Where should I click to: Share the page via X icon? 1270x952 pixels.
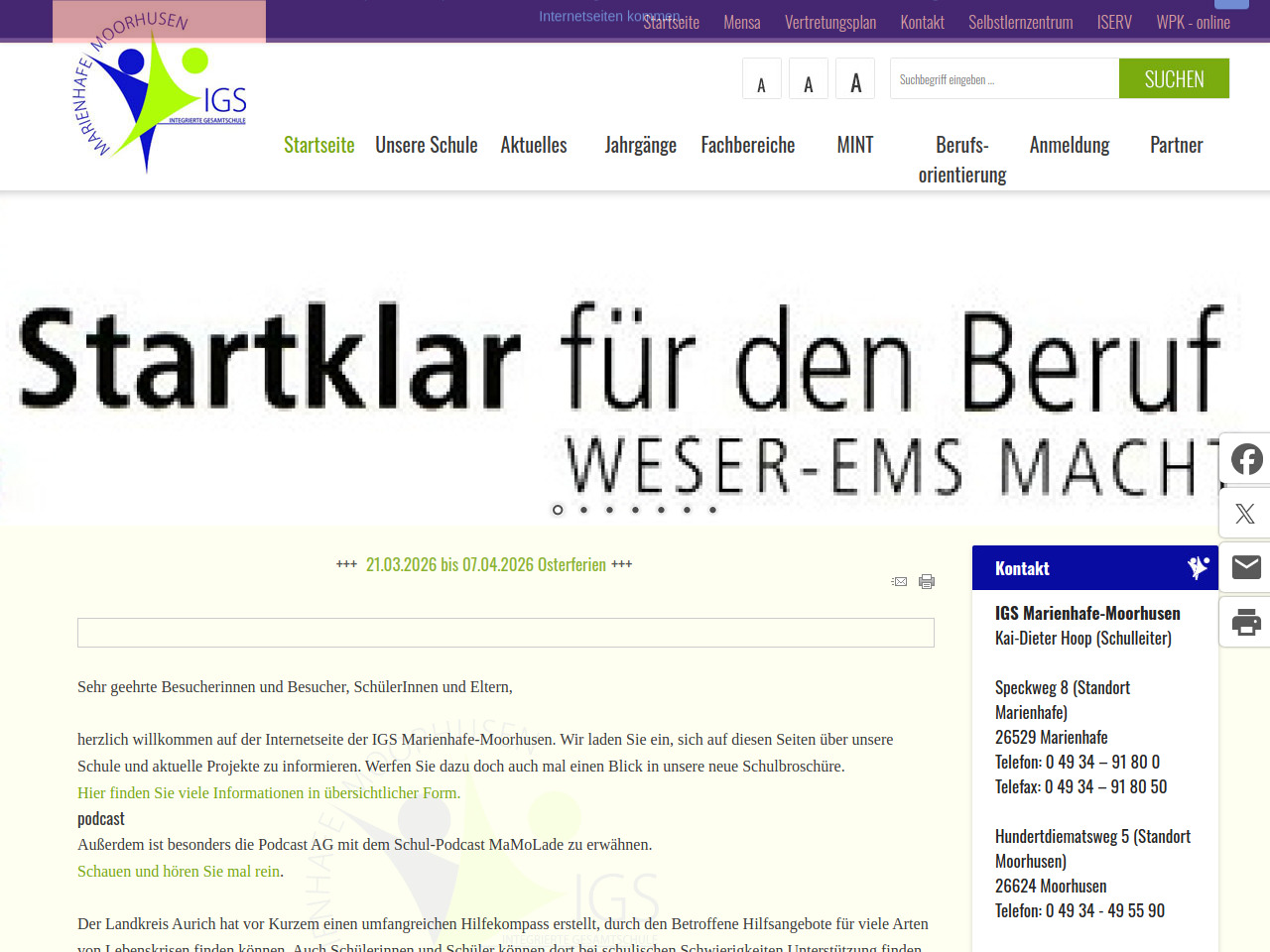pyautogui.click(x=1245, y=514)
